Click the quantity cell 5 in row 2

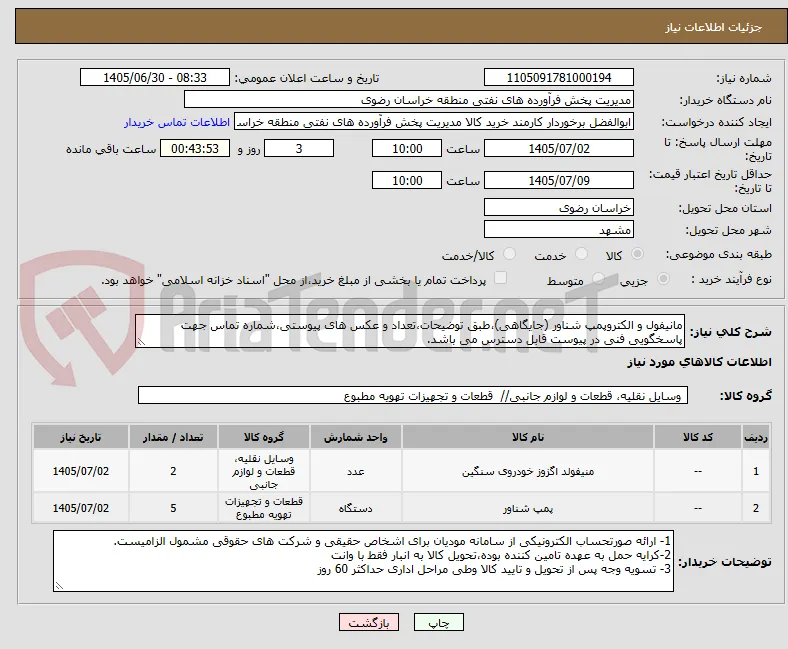(173, 508)
